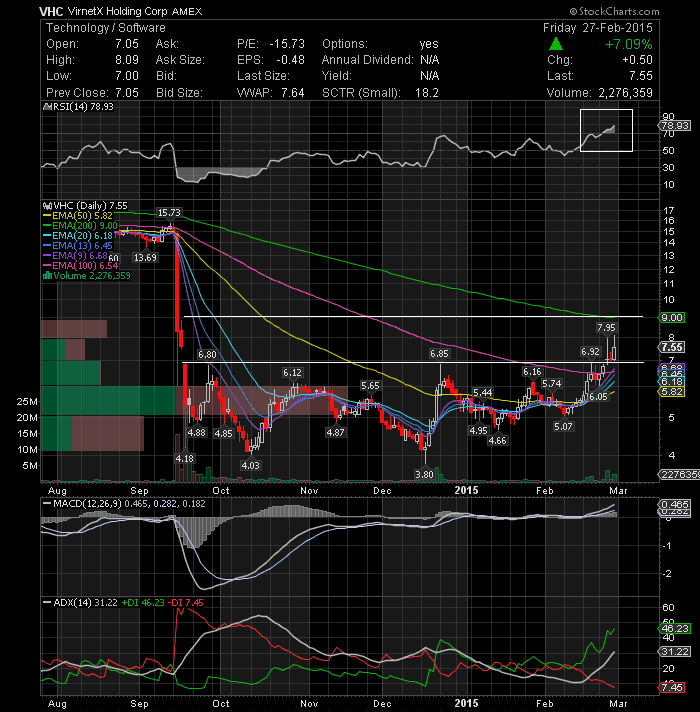Click the candlestick icon before VHC (Daily)
This screenshot has width=700, height=712.
point(47,206)
